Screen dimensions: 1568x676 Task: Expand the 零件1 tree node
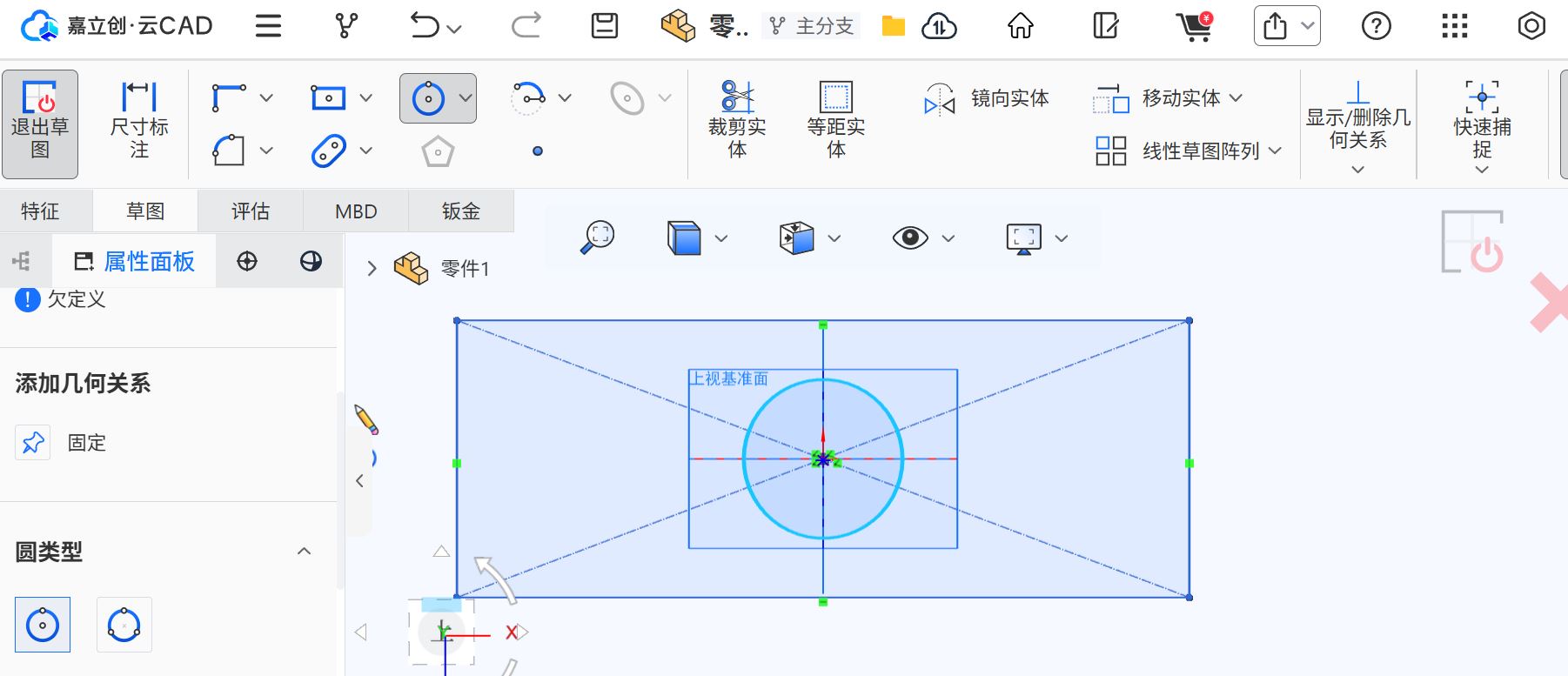372,269
